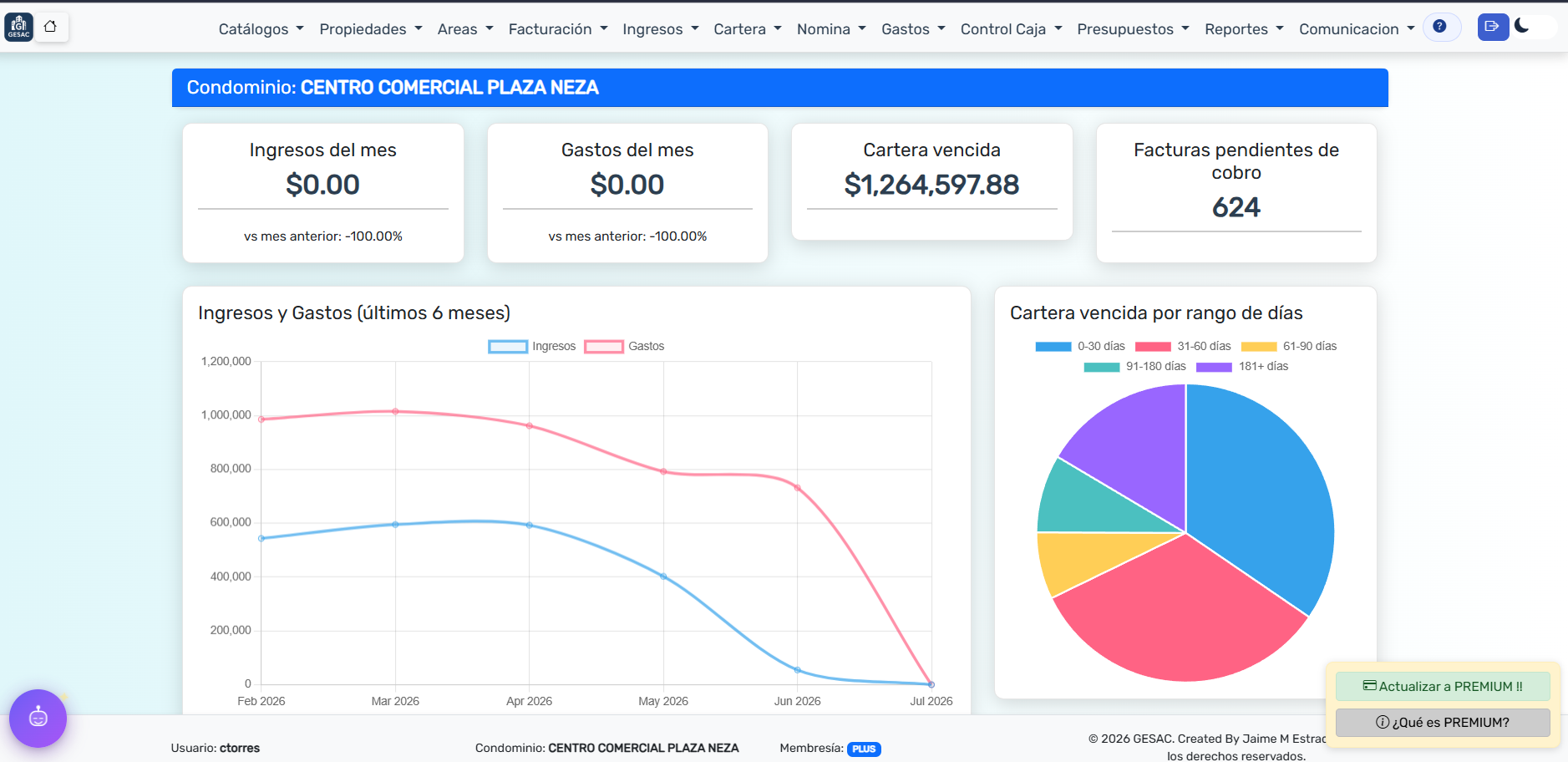Viewport: 1568px width, 762px height.
Task: Open Reportes menu
Action: click(x=1244, y=29)
